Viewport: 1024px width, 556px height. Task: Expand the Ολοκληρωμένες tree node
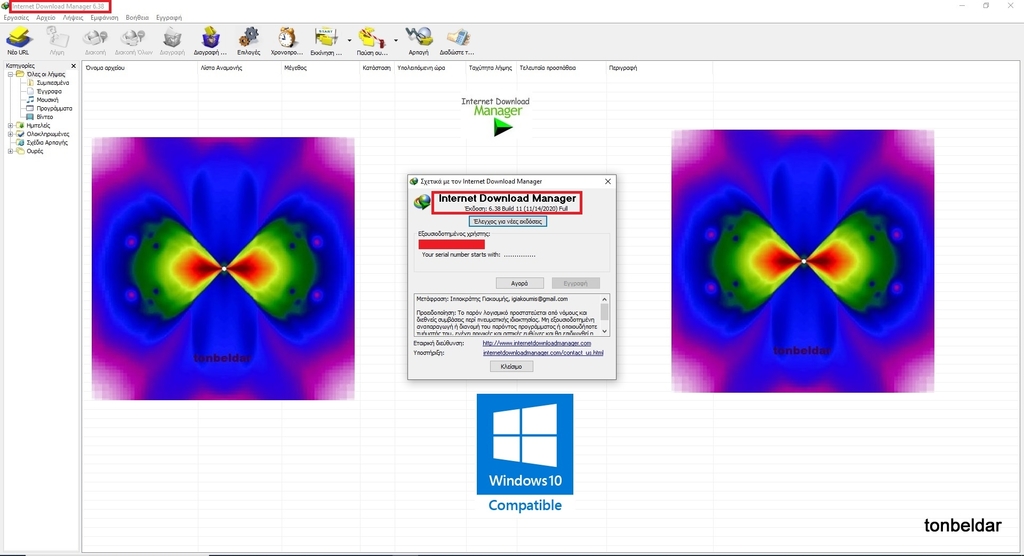10,134
